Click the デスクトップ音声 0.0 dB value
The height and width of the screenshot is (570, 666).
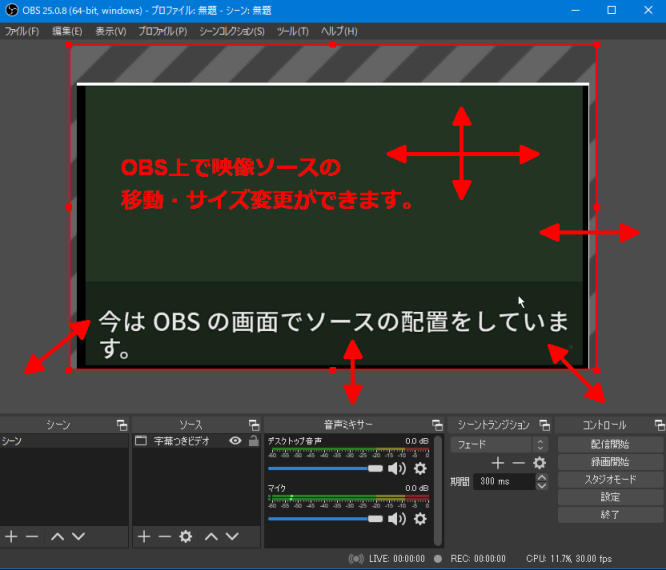tap(417, 441)
